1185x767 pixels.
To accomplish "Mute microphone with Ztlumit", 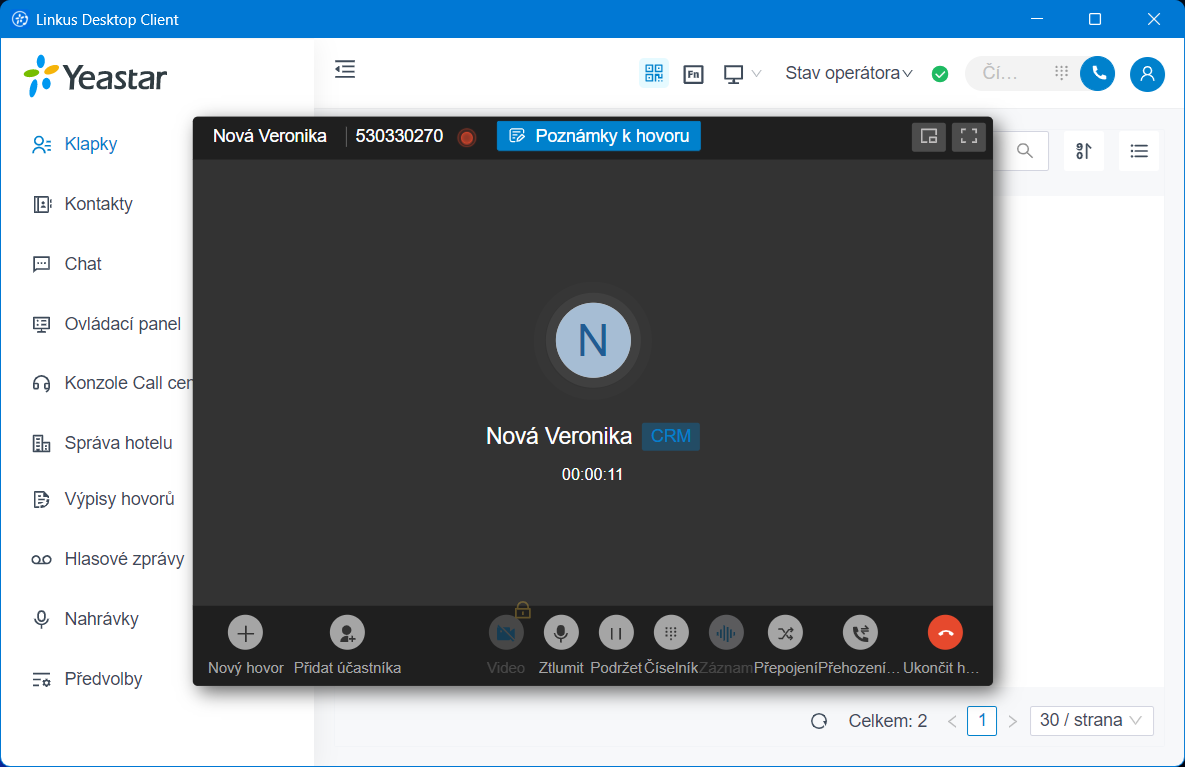I will (x=561, y=633).
